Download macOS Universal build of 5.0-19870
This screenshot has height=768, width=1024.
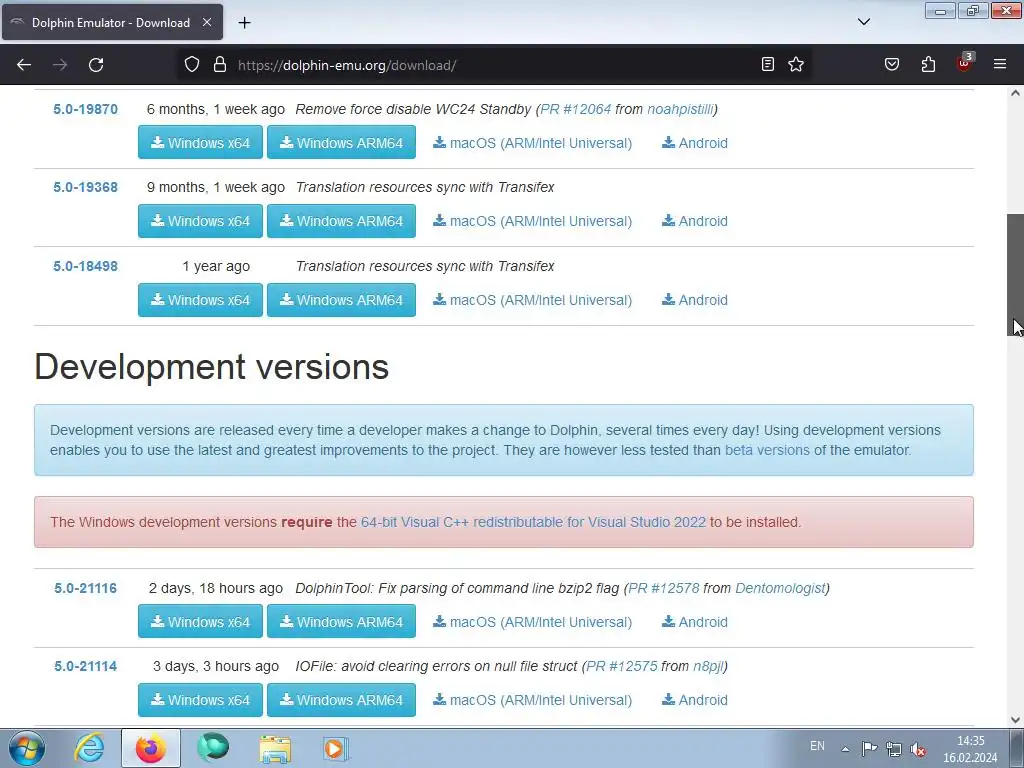pyautogui.click(x=532, y=143)
